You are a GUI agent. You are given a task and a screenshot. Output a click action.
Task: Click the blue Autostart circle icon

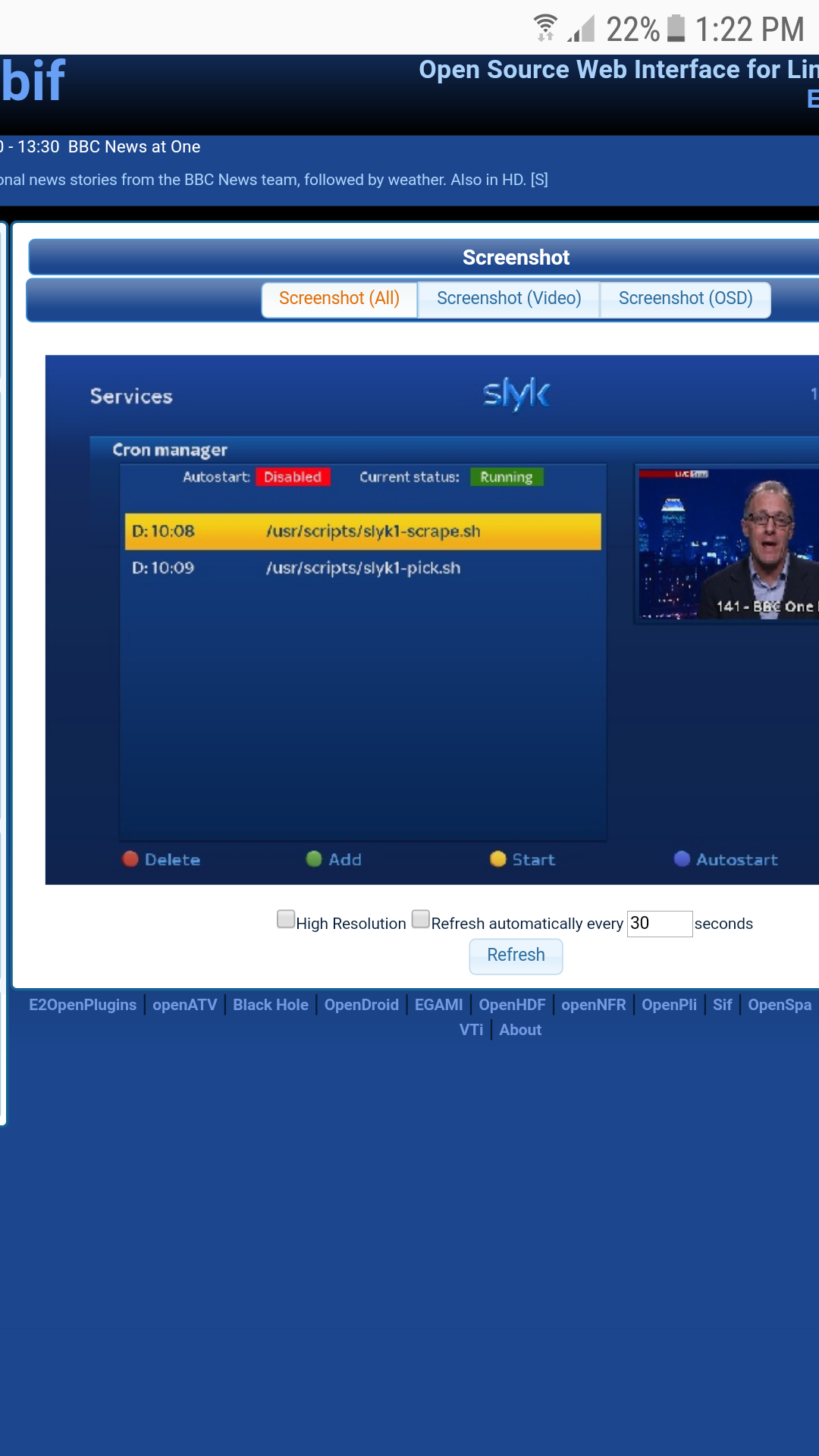pyautogui.click(x=682, y=858)
